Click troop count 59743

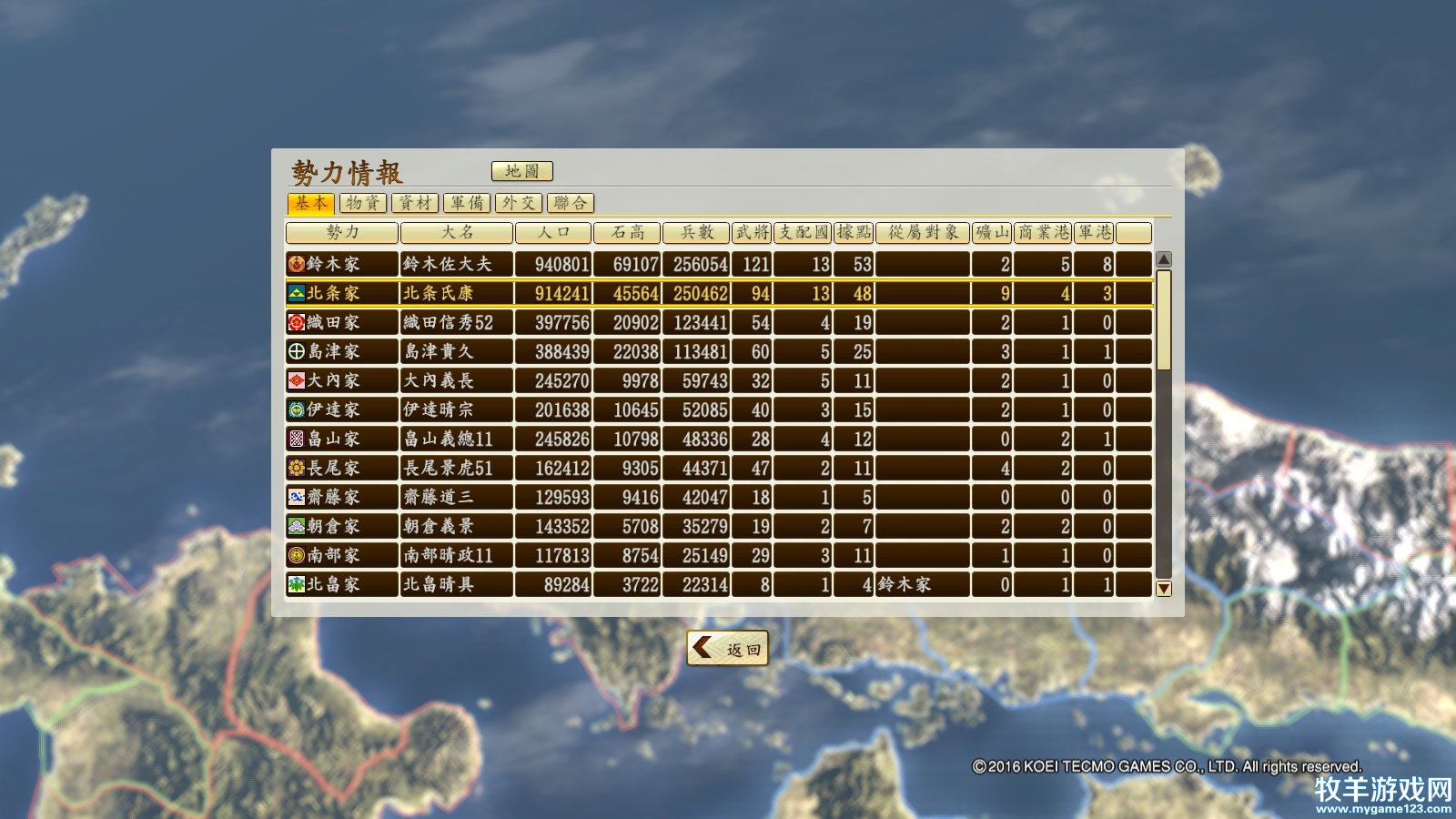705,380
